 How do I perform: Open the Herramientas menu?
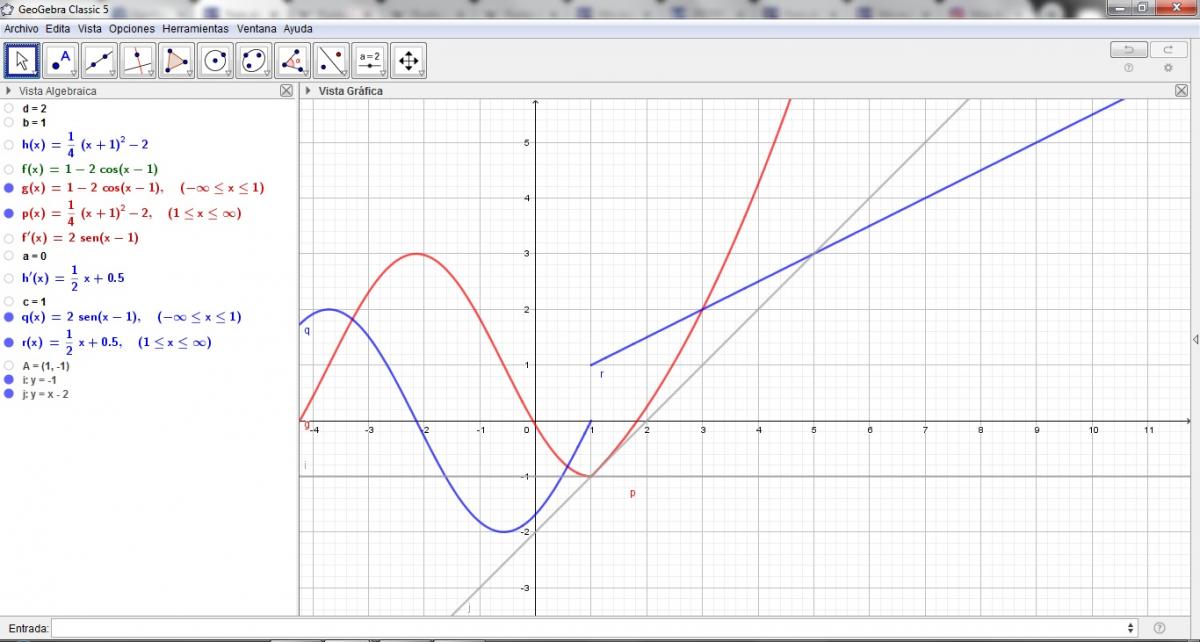(195, 29)
